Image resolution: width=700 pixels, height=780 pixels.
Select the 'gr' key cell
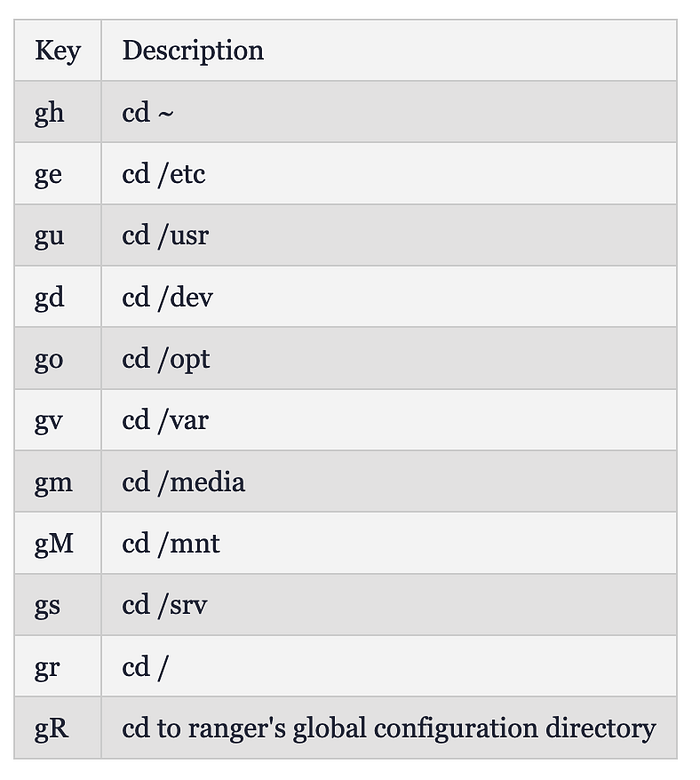(46, 667)
